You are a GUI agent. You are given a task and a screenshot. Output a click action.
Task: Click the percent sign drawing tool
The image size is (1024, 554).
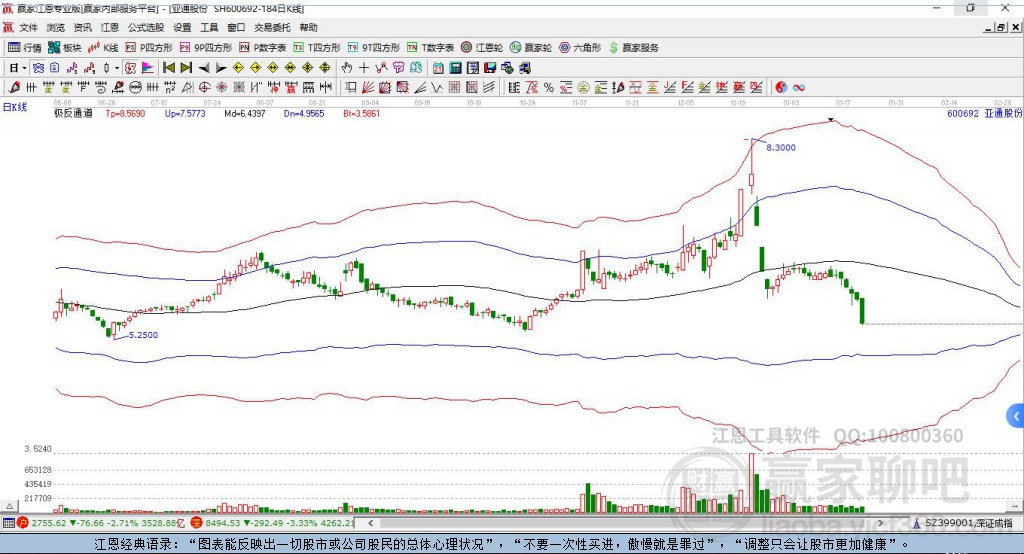click(x=549, y=88)
